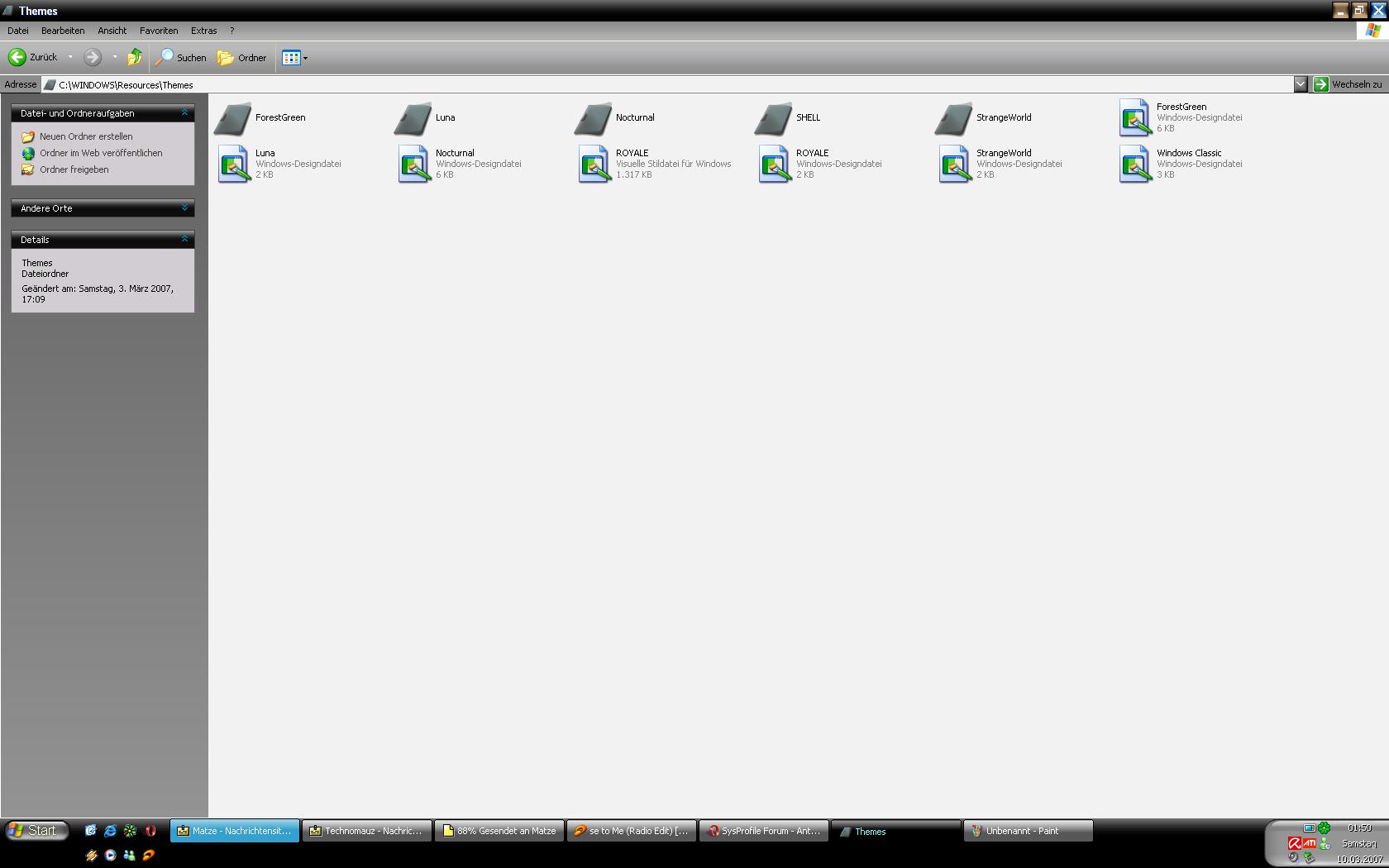Launch Opera from quick launch
This screenshot has height=868, width=1389.
coord(150,831)
